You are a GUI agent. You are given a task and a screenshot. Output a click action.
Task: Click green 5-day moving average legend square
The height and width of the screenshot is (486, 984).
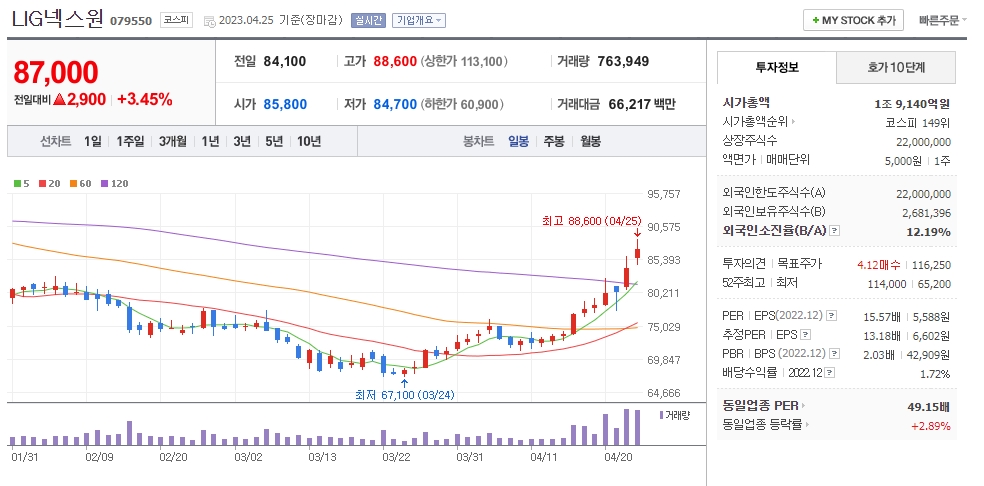tap(17, 184)
